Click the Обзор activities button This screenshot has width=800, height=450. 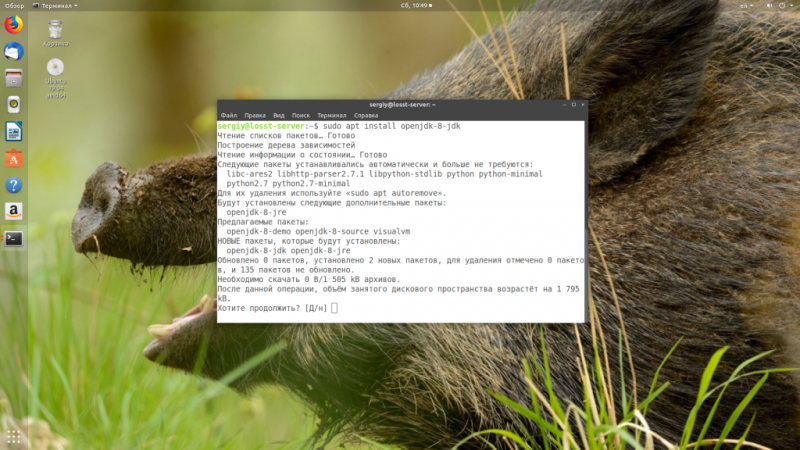[14, 6]
